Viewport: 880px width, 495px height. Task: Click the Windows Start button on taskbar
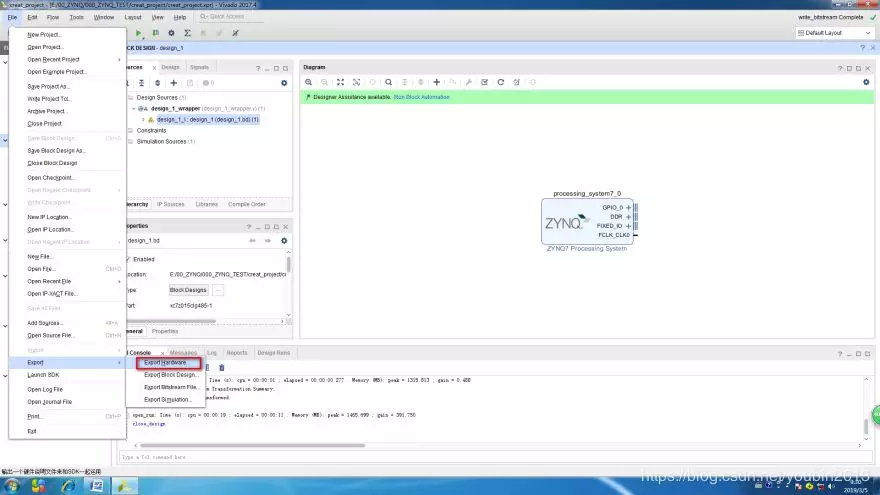click(x=12, y=486)
